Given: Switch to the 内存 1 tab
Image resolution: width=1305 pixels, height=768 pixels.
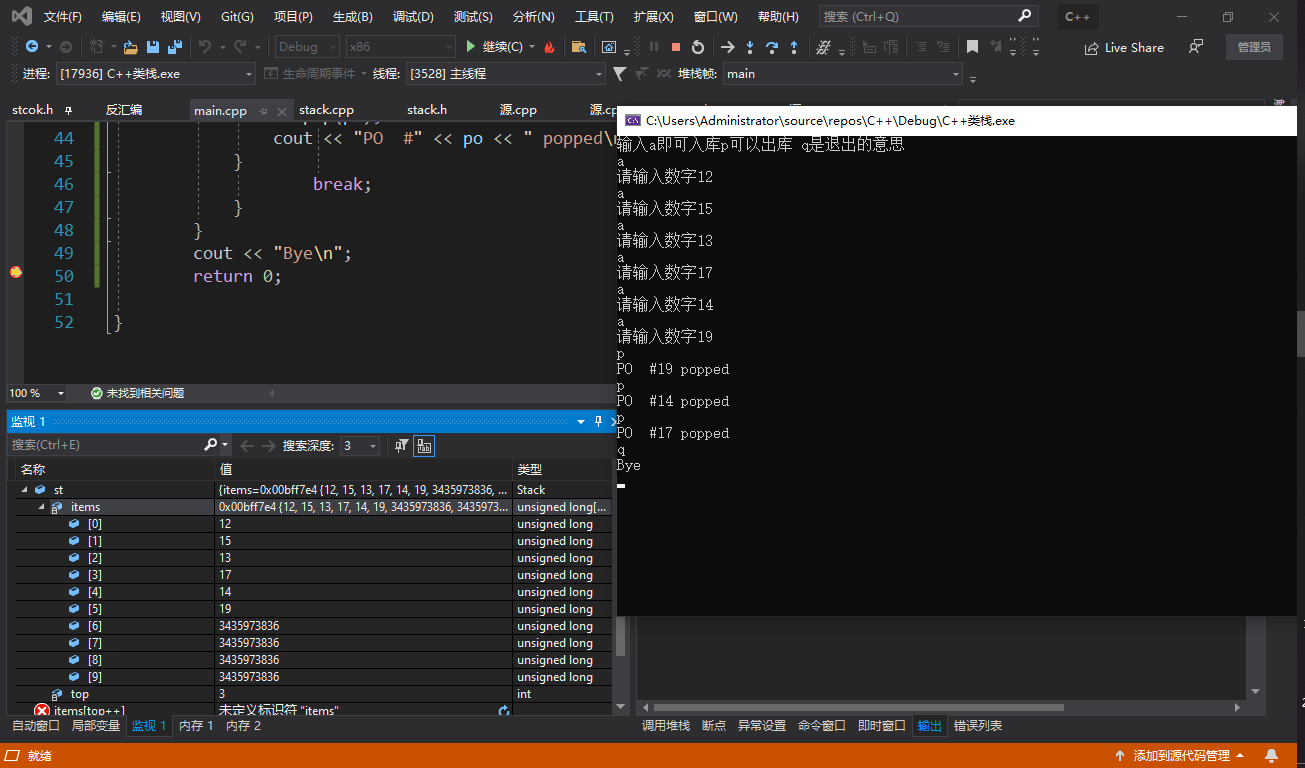Looking at the screenshot, I should 196,726.
